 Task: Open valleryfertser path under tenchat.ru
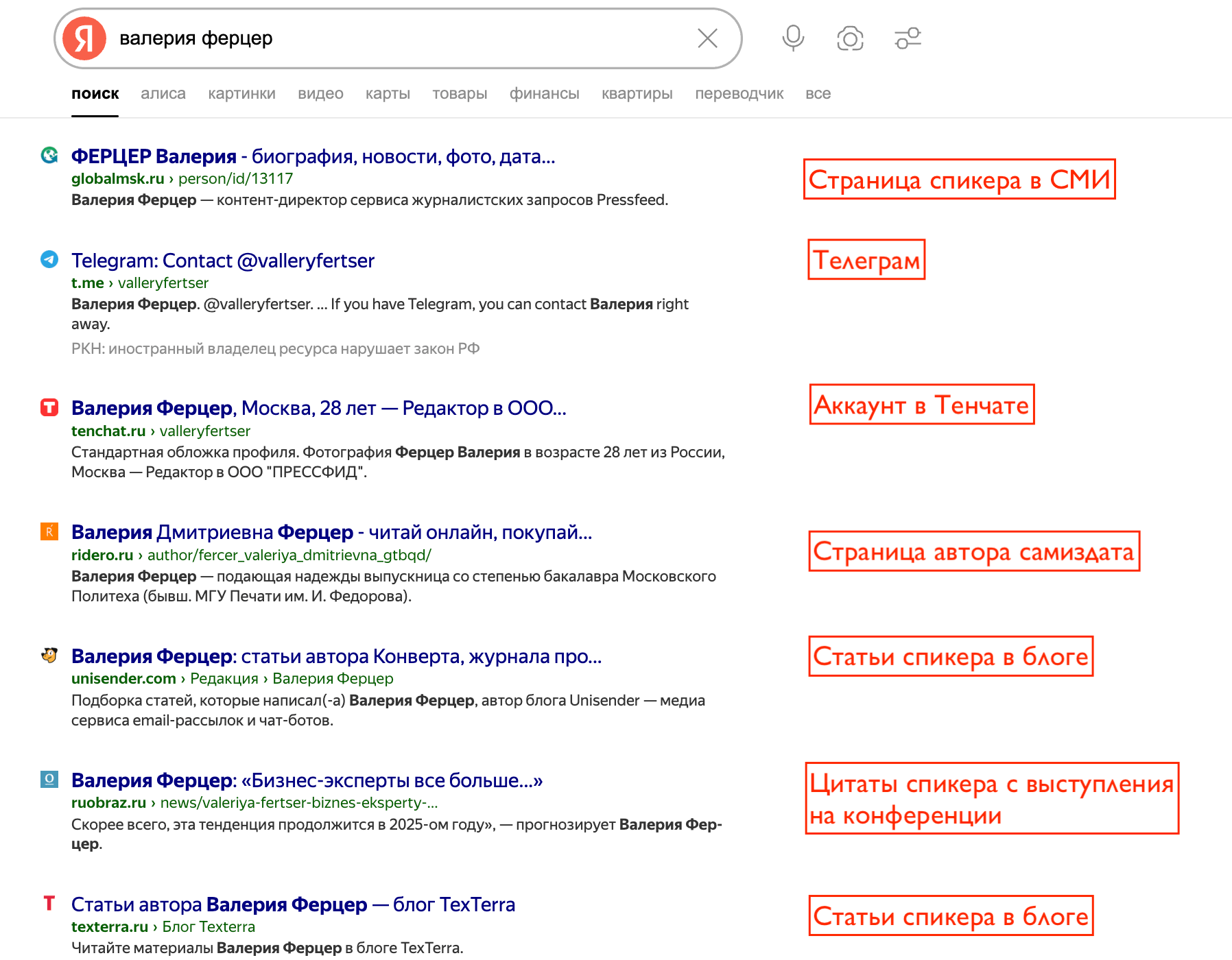[x=204, y=431]
